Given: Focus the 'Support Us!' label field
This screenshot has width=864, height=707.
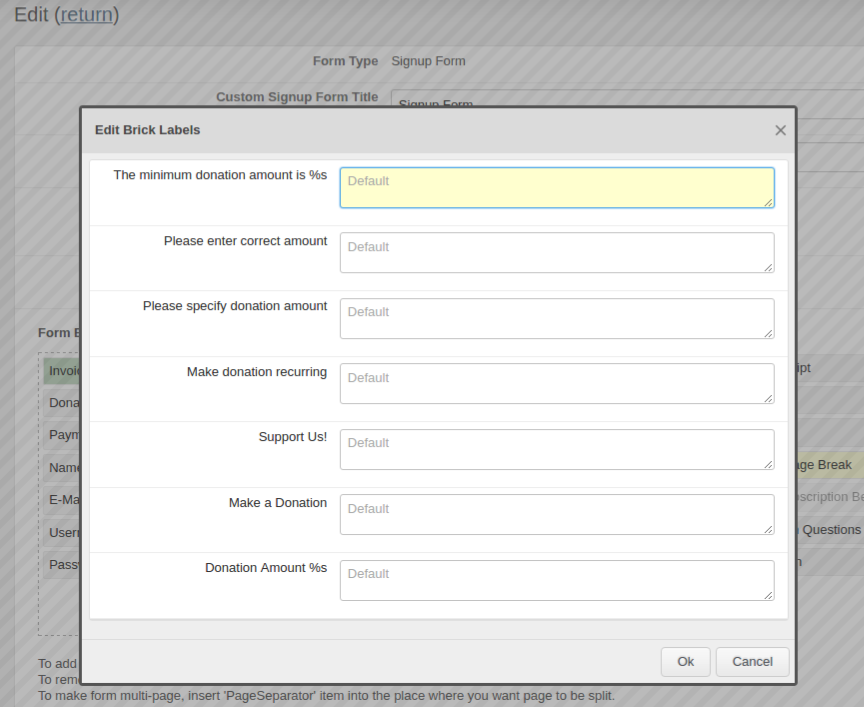Looking at the screenshot, I should click(x=556, y=449).
